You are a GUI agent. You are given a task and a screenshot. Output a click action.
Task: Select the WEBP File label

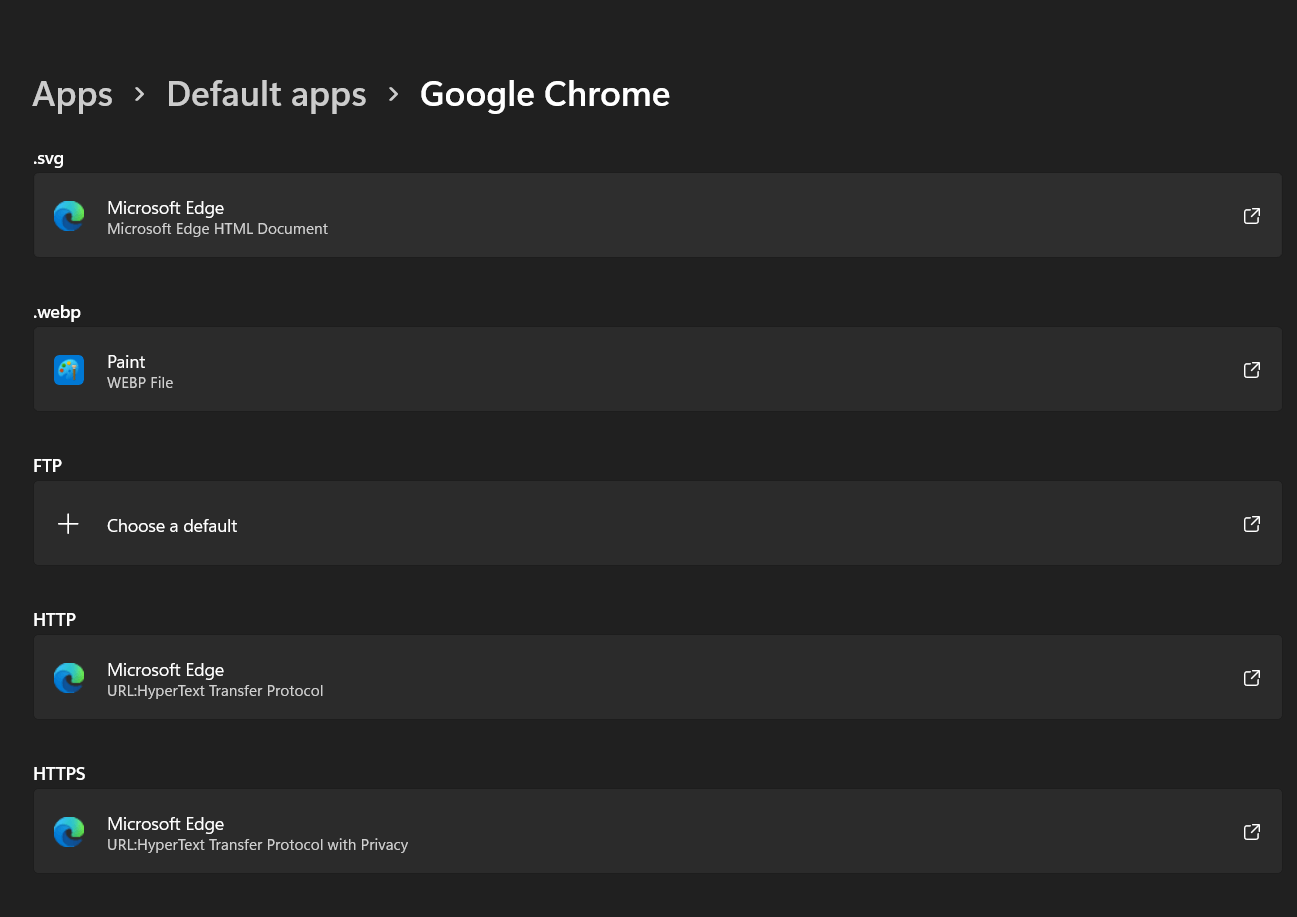[x=140, y=383]
